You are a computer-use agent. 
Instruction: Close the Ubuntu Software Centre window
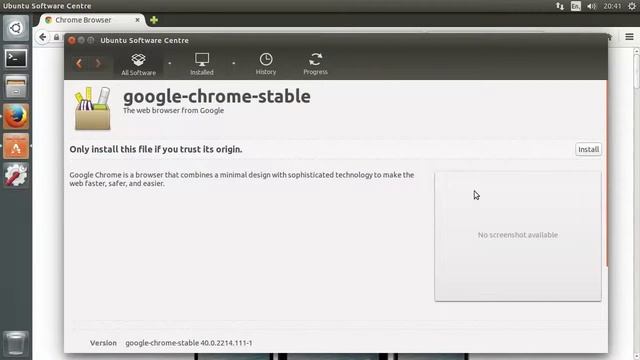click(72, 40)
